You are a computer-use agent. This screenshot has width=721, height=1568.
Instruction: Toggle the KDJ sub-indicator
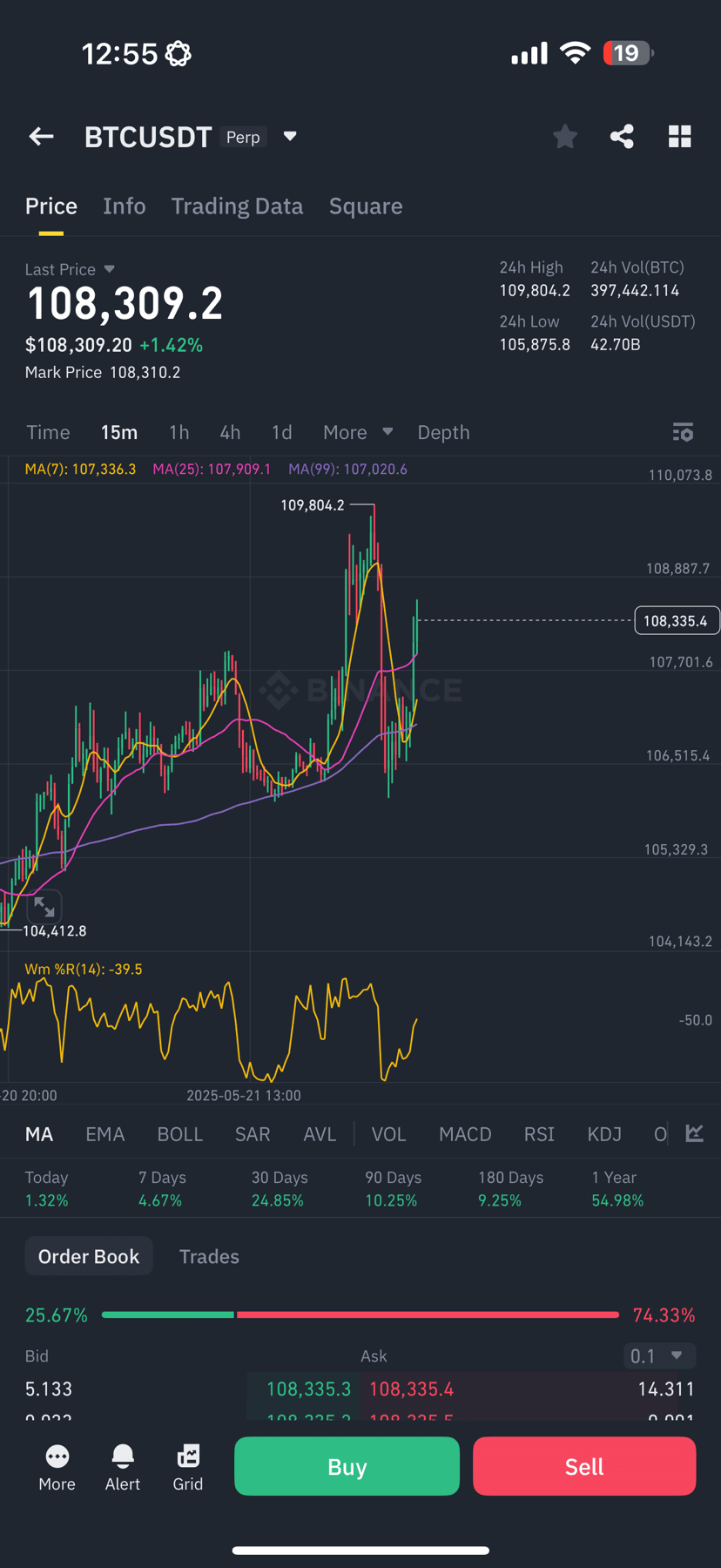(604, 1134)
